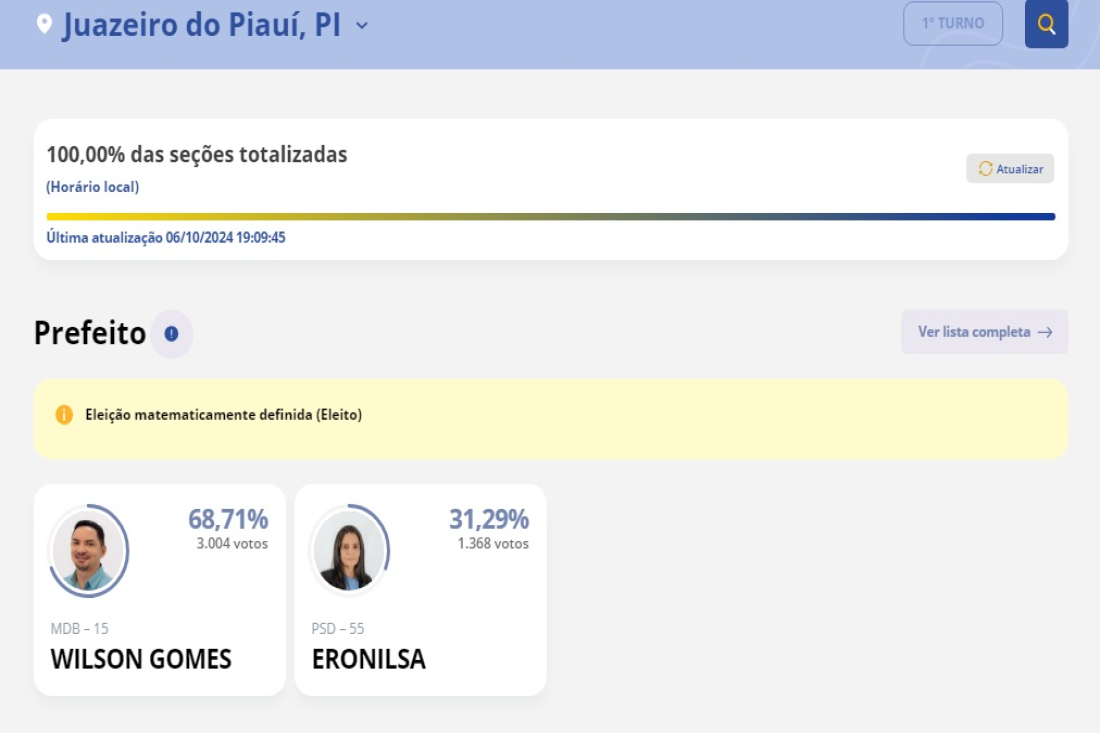Click the arrow in Ver lista completa

click(x=1045, y=332)
